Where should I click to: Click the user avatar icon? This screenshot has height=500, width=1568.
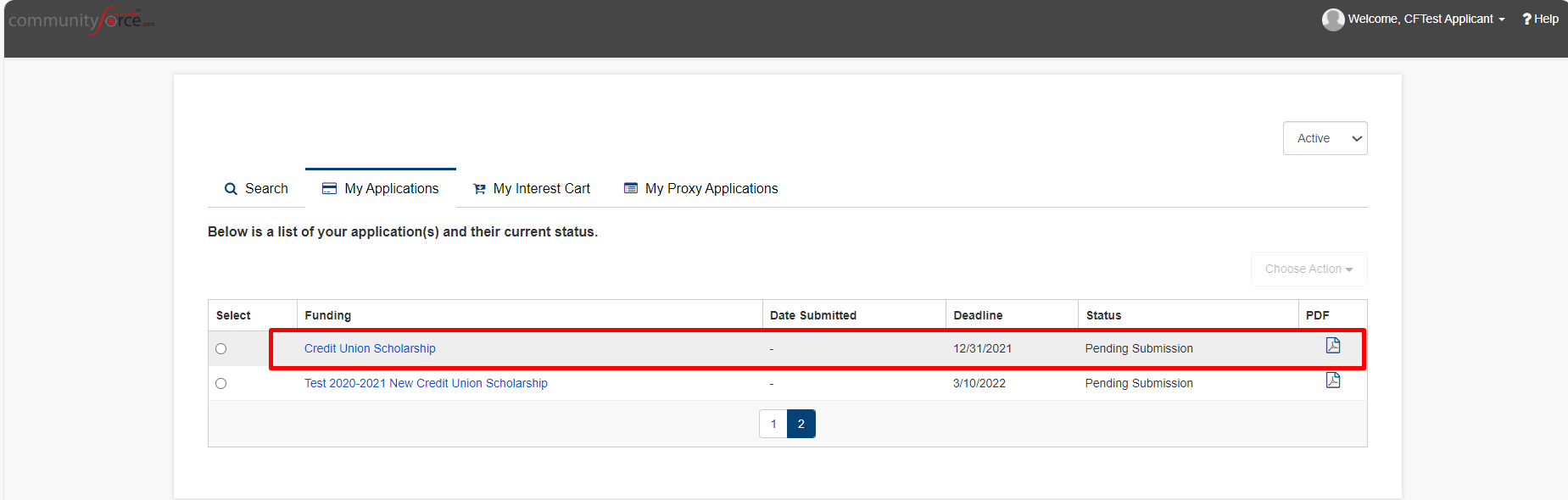1333,19
